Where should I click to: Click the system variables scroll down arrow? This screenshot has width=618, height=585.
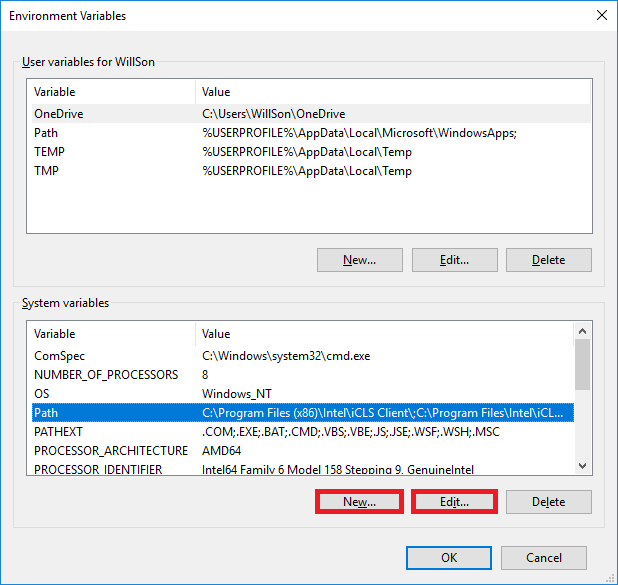pos(583,466)
